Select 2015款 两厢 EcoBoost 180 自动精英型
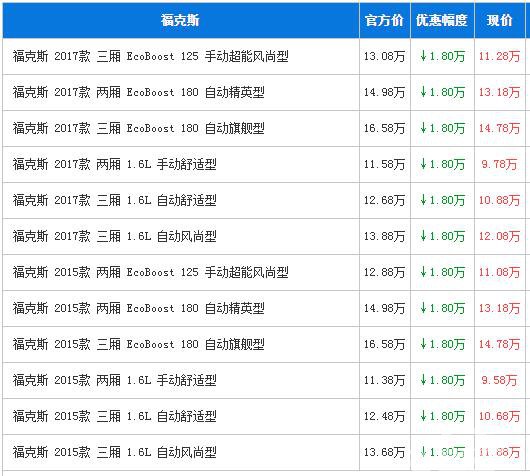The image size is (530, 476). tap(139, 308)
